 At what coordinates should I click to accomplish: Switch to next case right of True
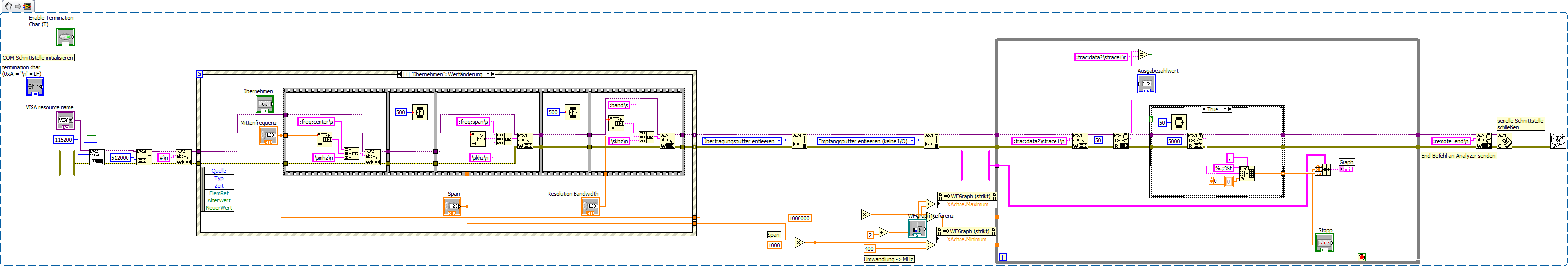tap(1230, 109)
